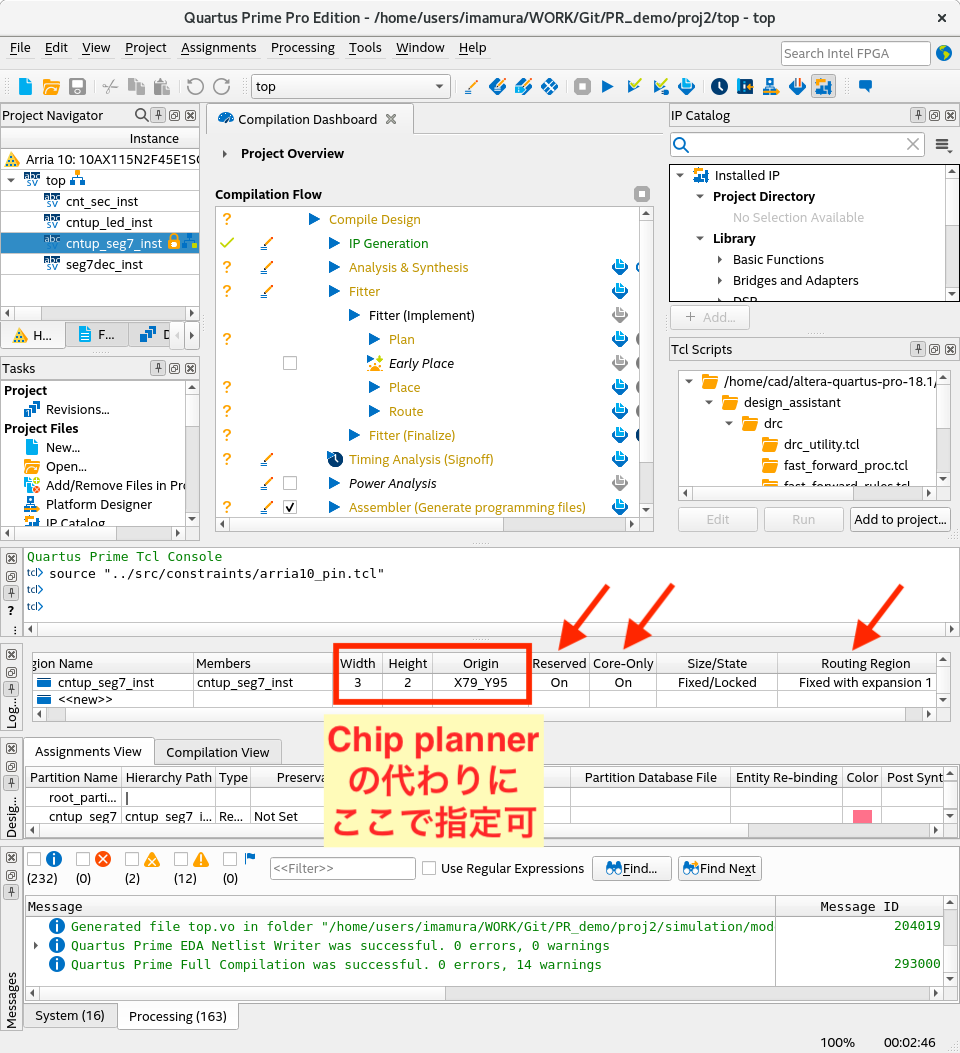Click the pink partition Color swatch

coord(862,816)
